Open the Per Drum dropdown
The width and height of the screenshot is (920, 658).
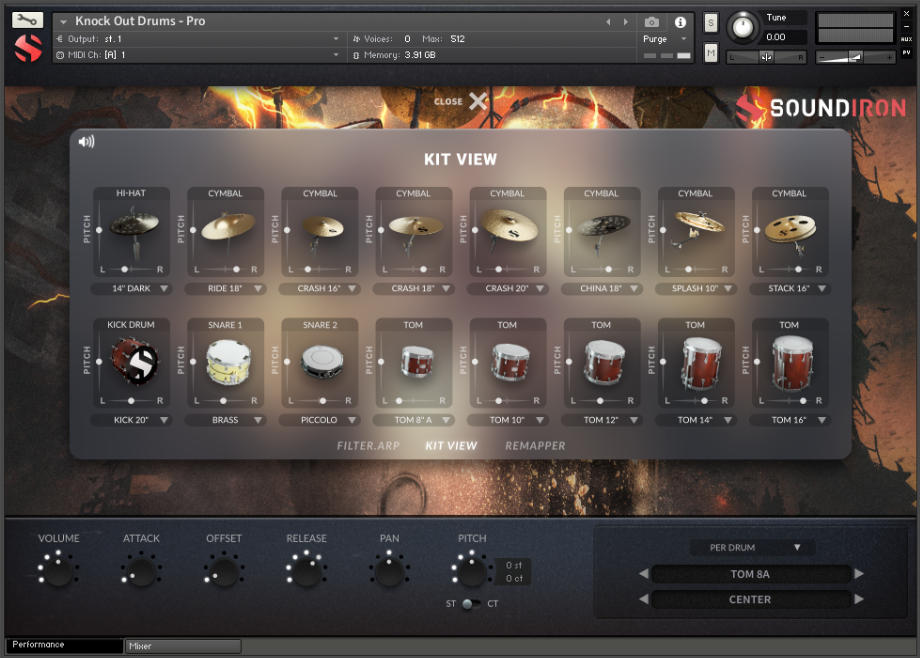[752, 547]
